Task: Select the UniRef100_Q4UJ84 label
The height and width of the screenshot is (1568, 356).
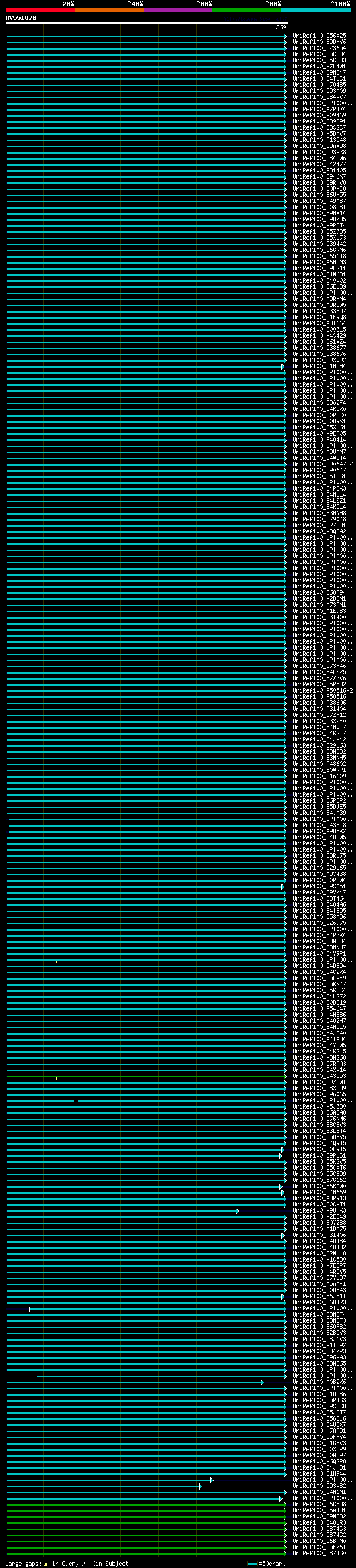Action: (319, 1240)
